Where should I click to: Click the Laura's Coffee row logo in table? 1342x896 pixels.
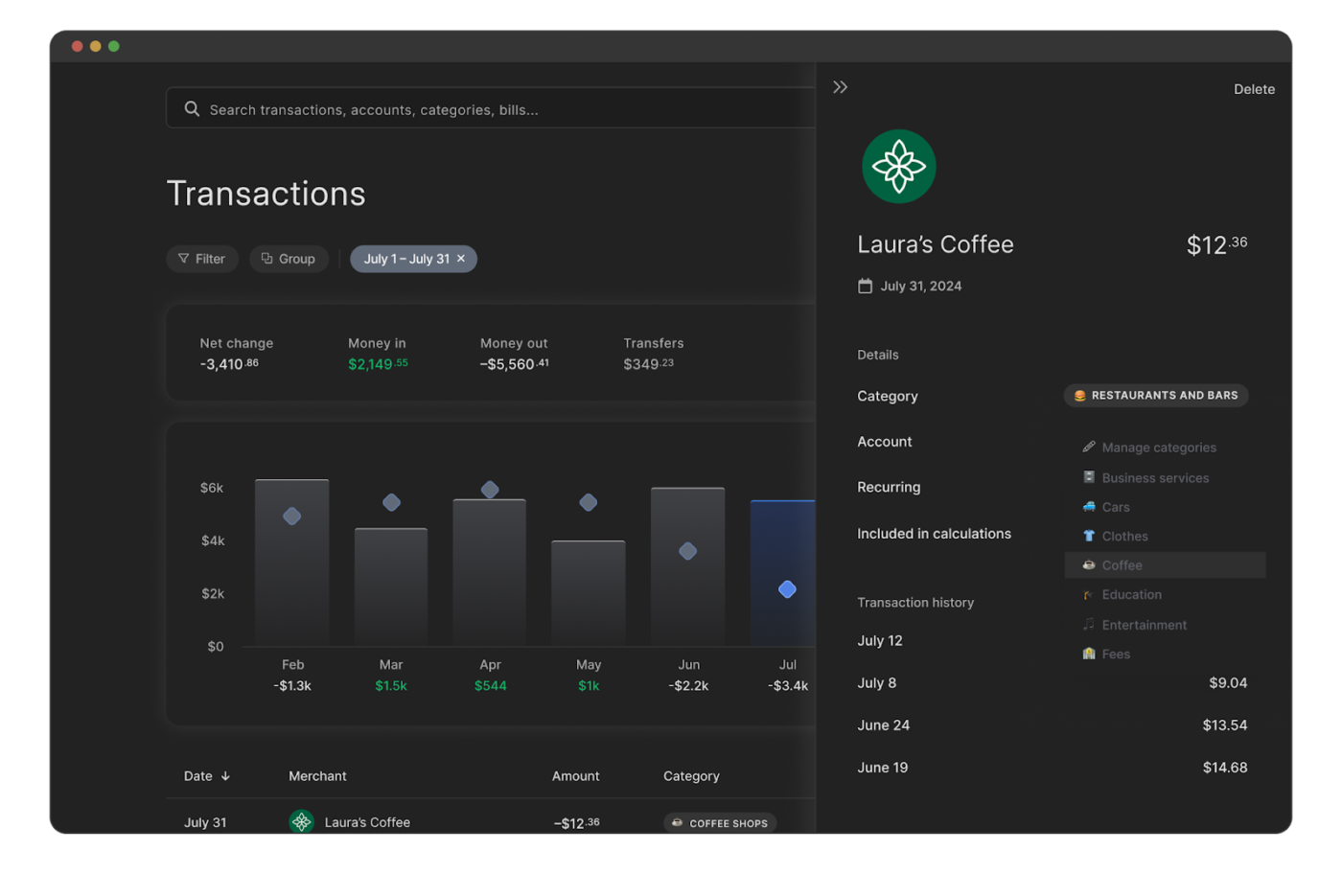click(x=301, y=821)
